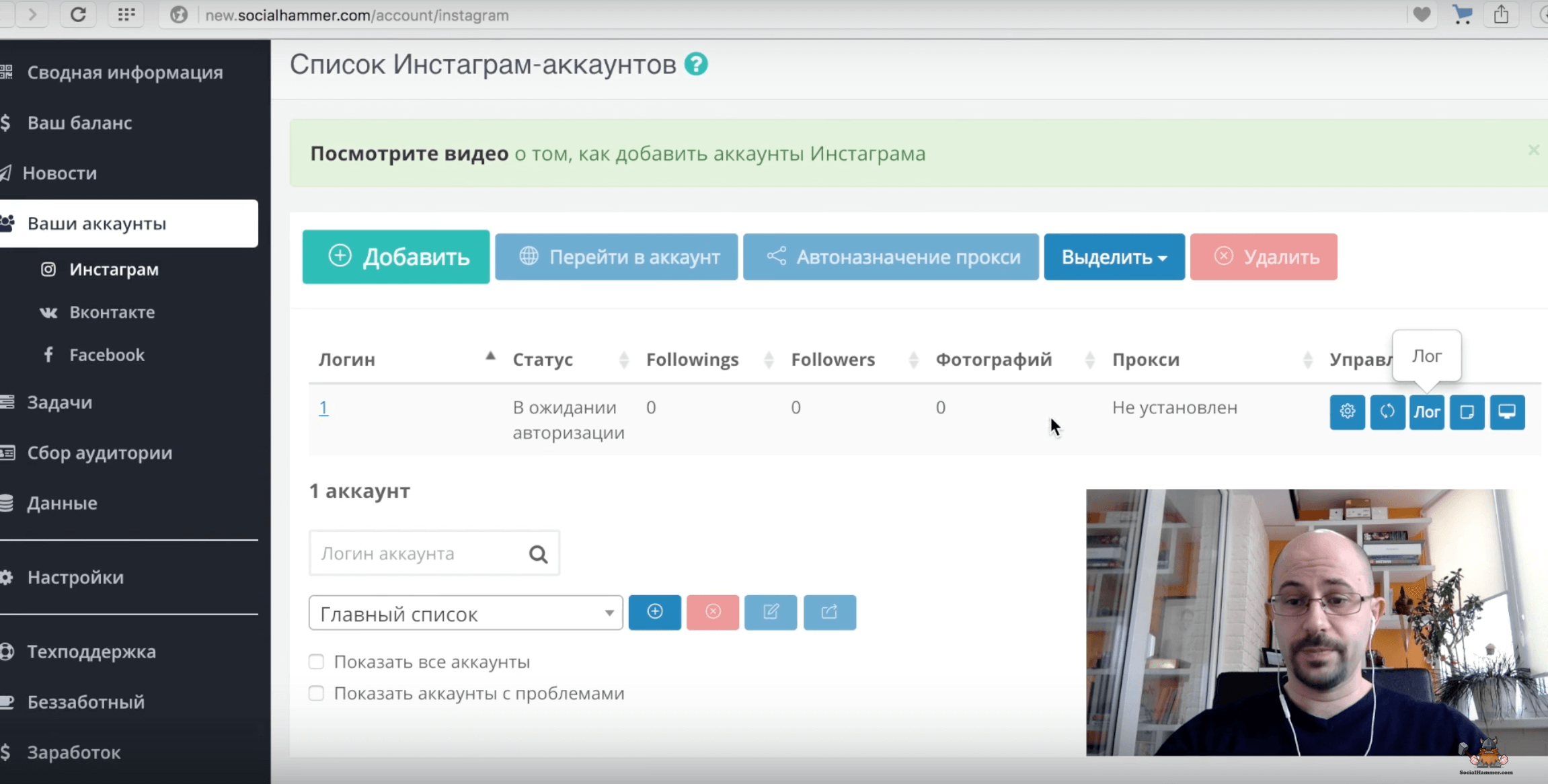Click the note icon in account row 1
This screenshot has width=1548, height=784.
click(x=1467, y=411)
